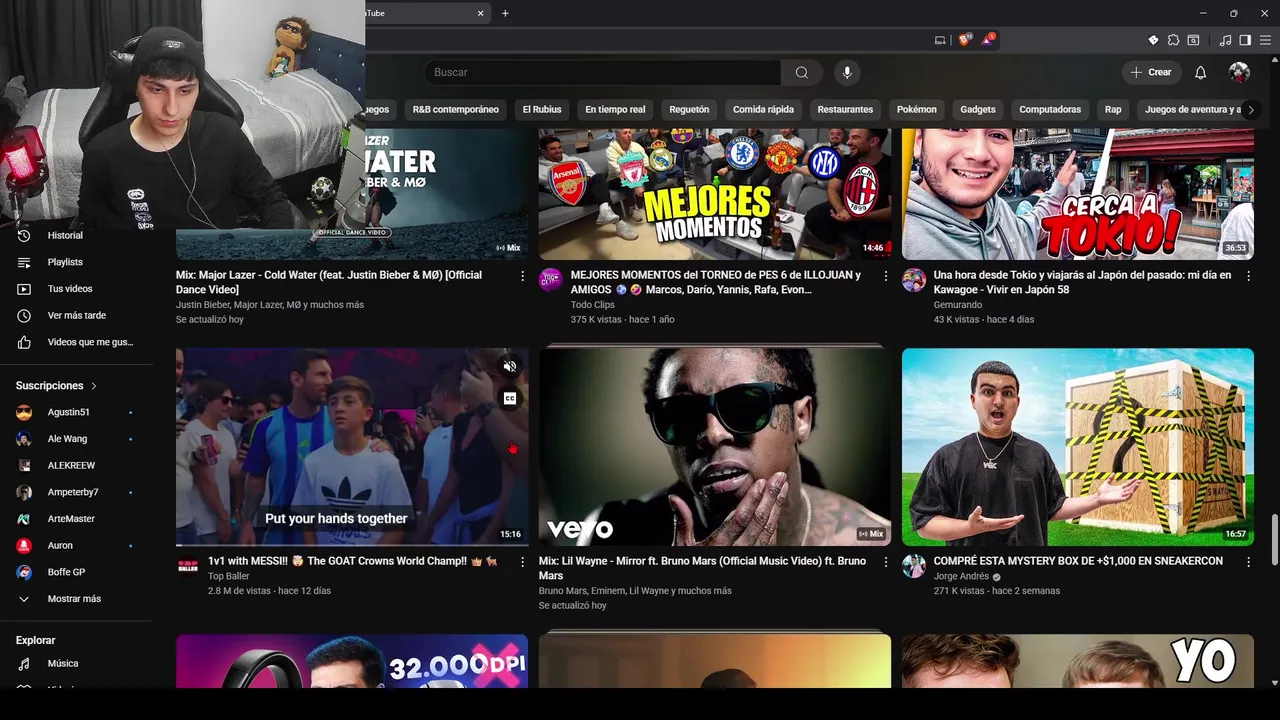Click the search magnifier button

tap(801, 72)
